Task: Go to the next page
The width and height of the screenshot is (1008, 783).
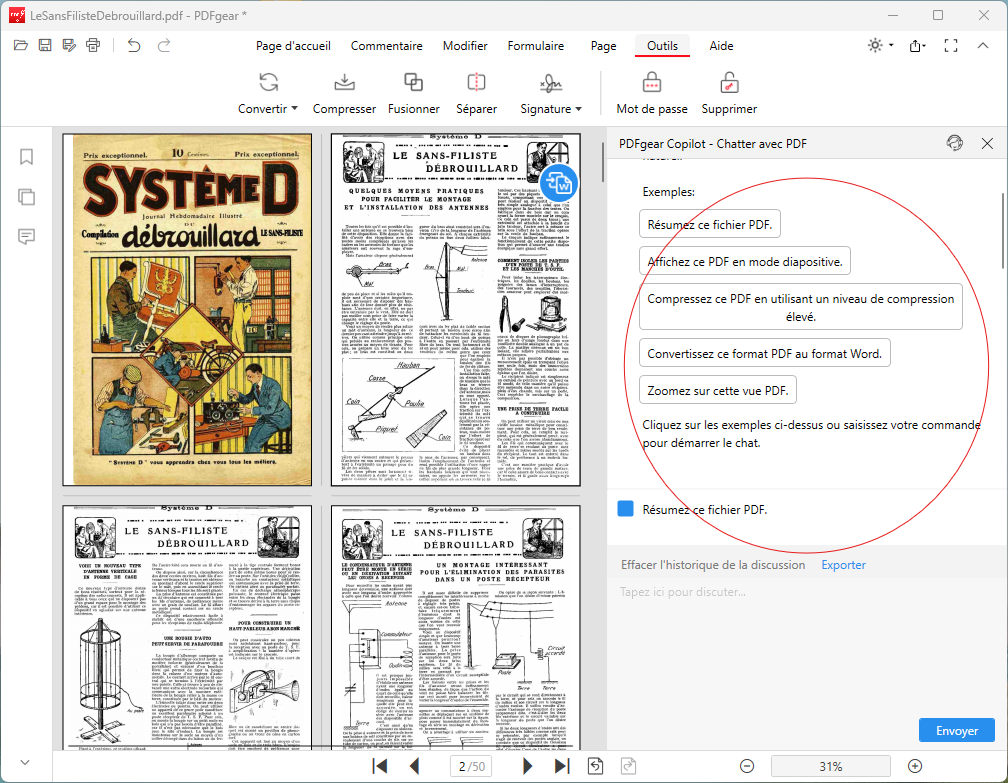Action: pos(527,766)
